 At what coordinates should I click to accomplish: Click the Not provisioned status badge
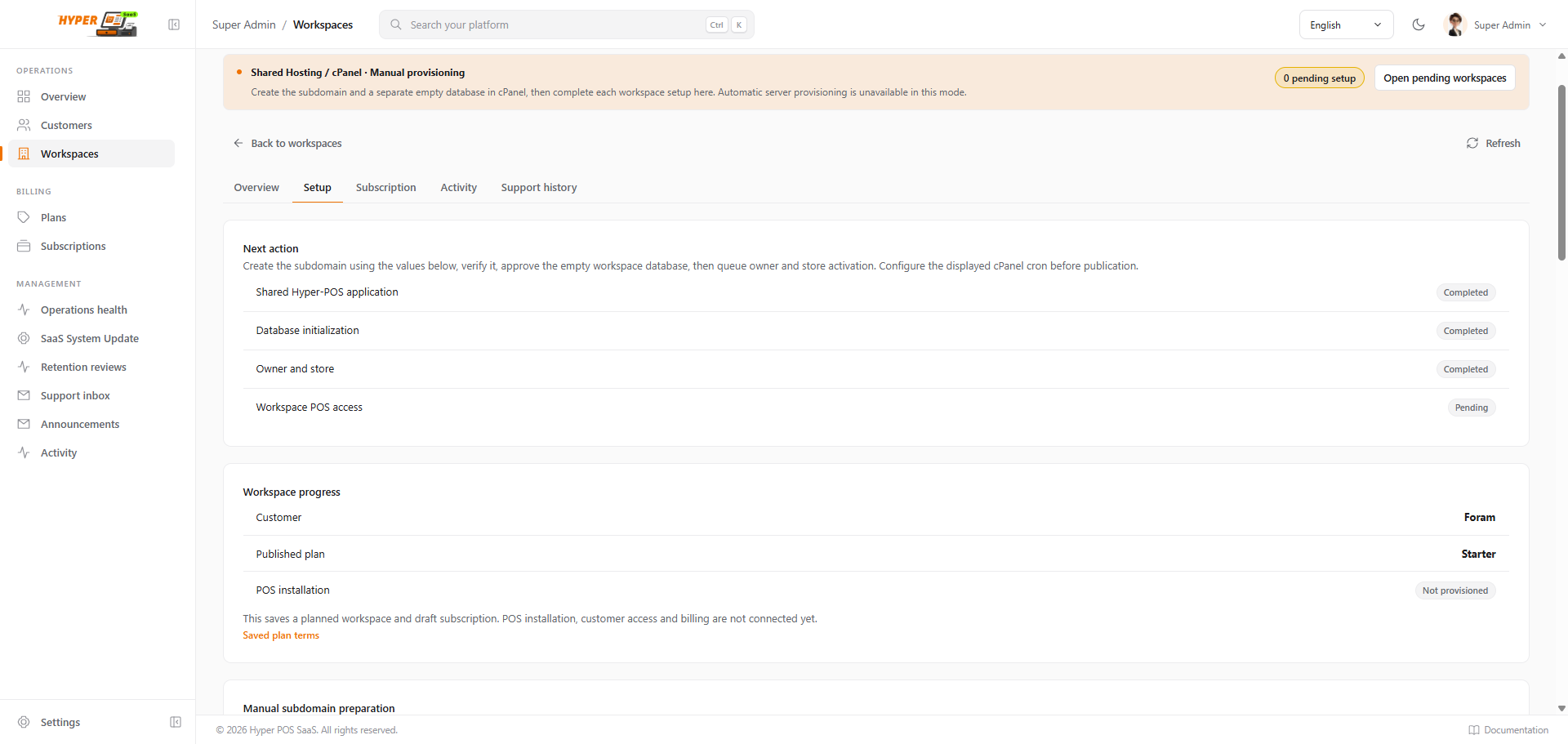(1455, 590)
